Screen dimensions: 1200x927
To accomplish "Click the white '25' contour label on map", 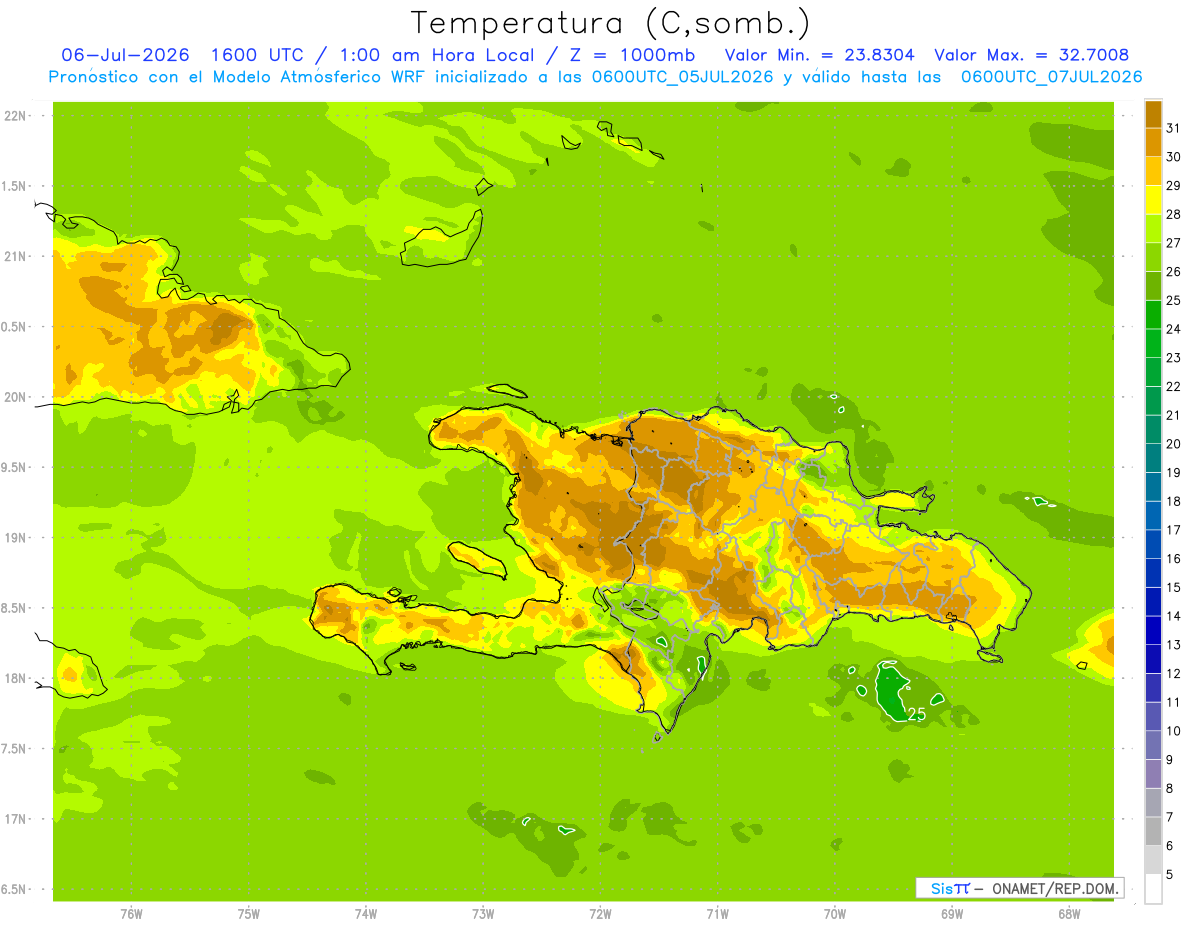I will [x=916, y=714].
